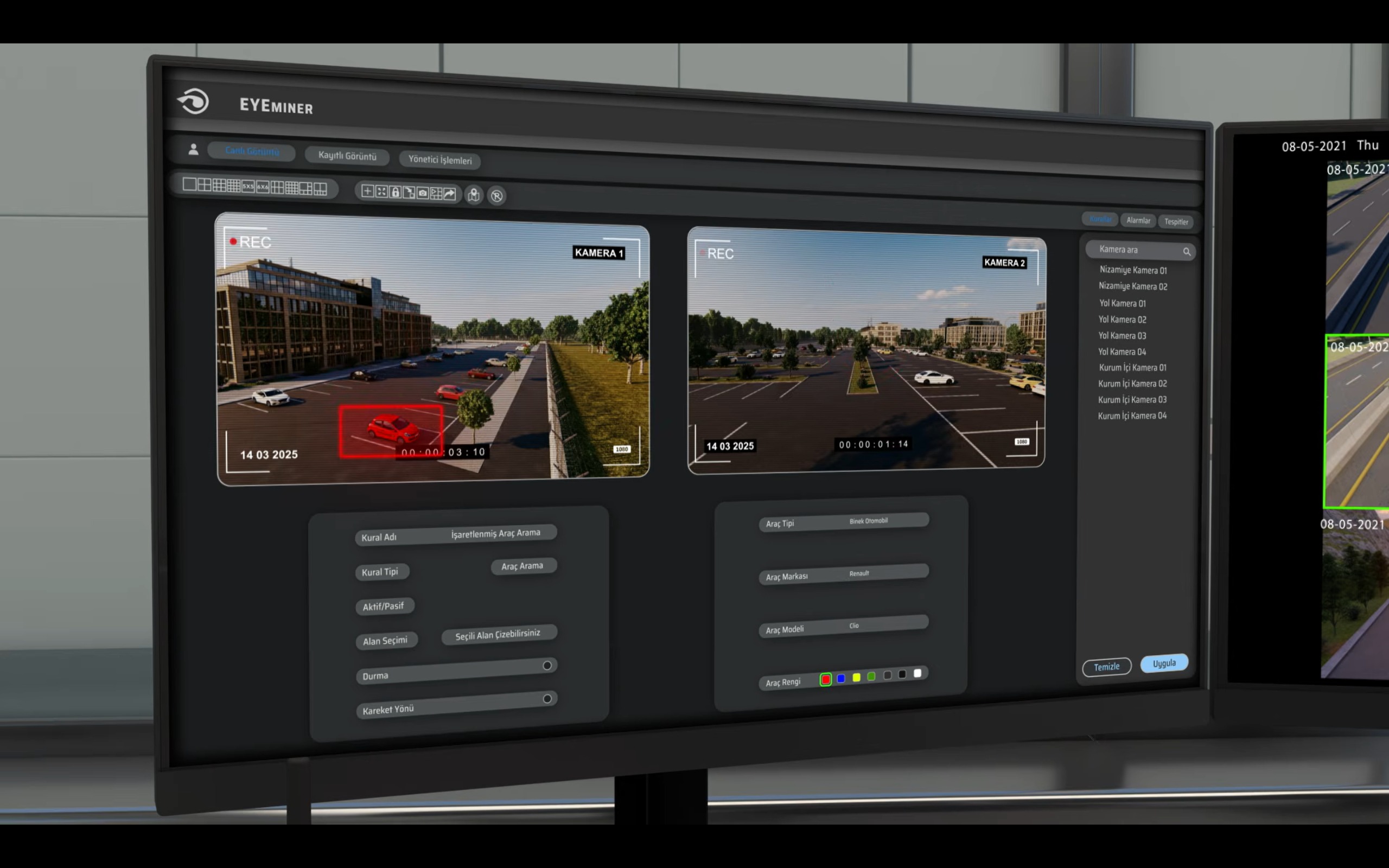Click the search magnifier in Kamera ara
The height and width of the screenshot is (868, 1389).
[x=1187, y=251]
